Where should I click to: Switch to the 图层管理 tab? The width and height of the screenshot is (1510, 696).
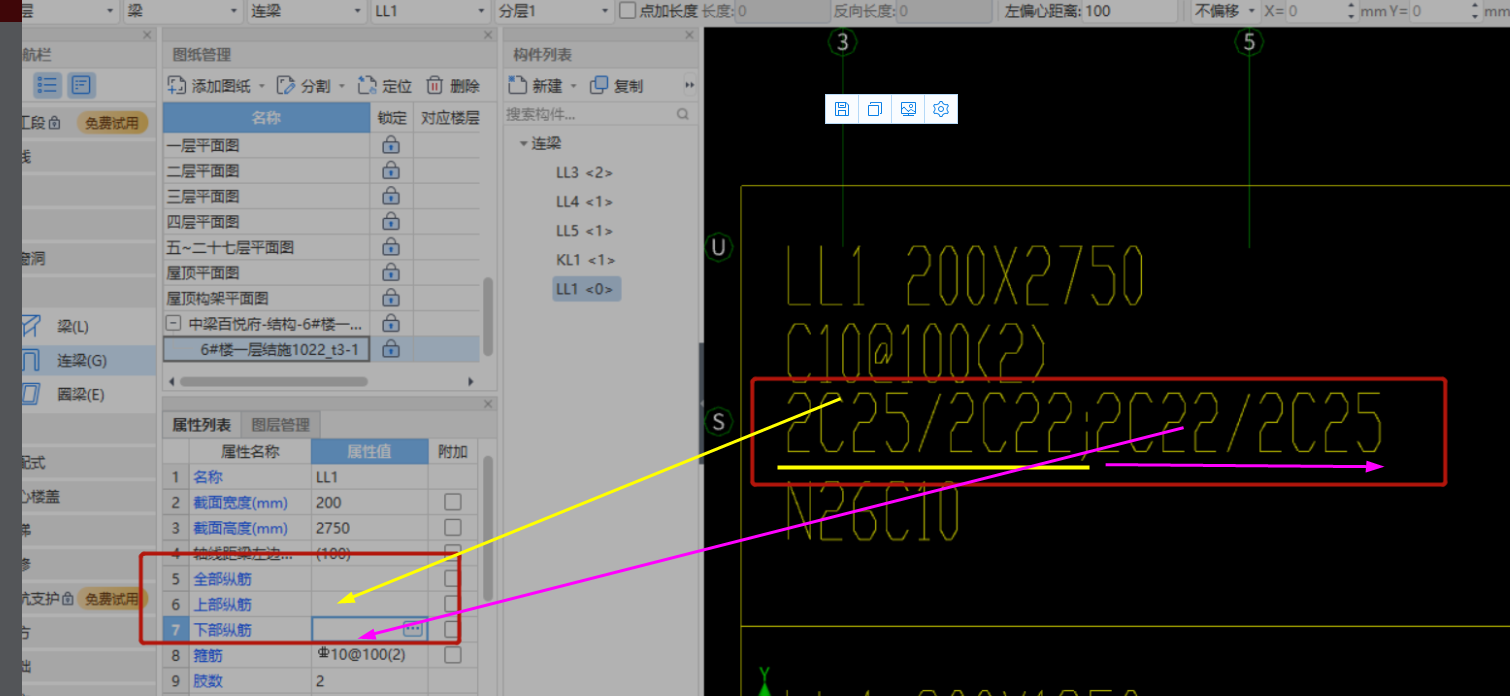(280, 424)
